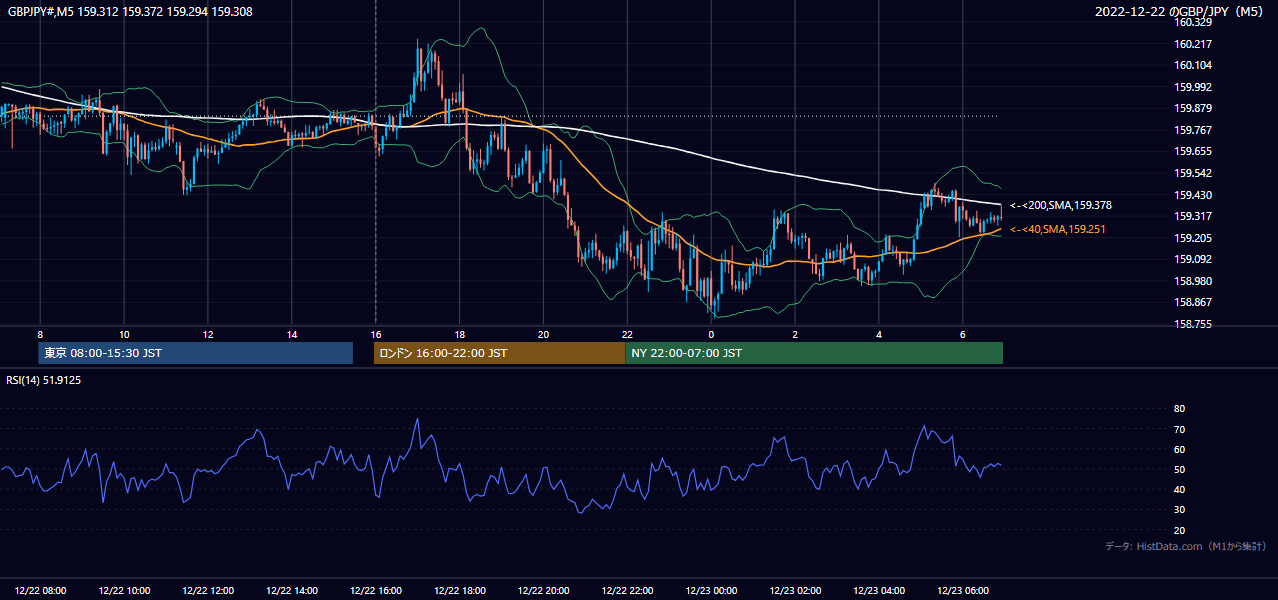
Task: Click the 12/22 18:00 time label
Action: 460,591
